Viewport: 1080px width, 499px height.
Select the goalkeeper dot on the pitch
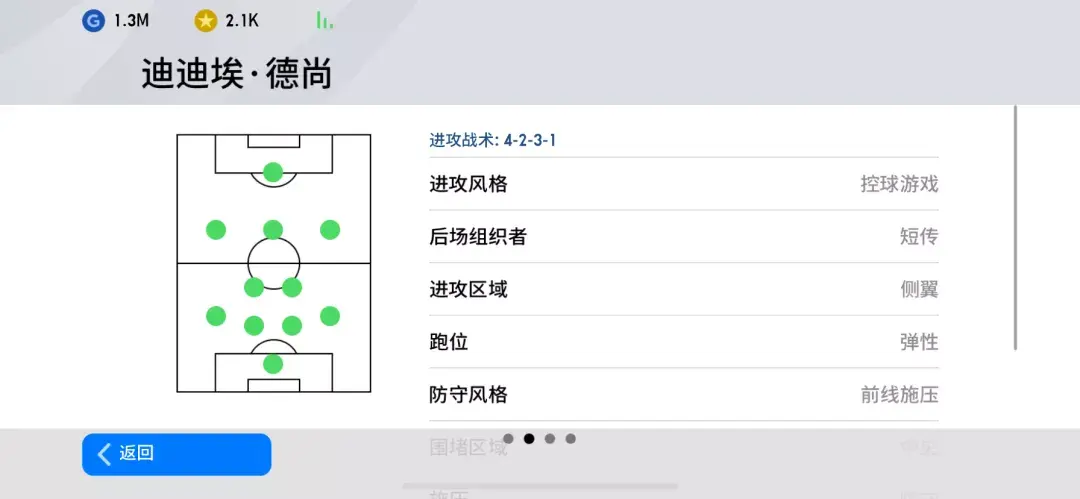(x=273, y=364)
